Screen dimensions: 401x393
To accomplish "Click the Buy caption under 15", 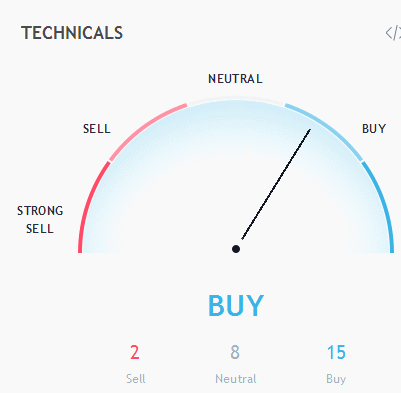I will (336, 379).
